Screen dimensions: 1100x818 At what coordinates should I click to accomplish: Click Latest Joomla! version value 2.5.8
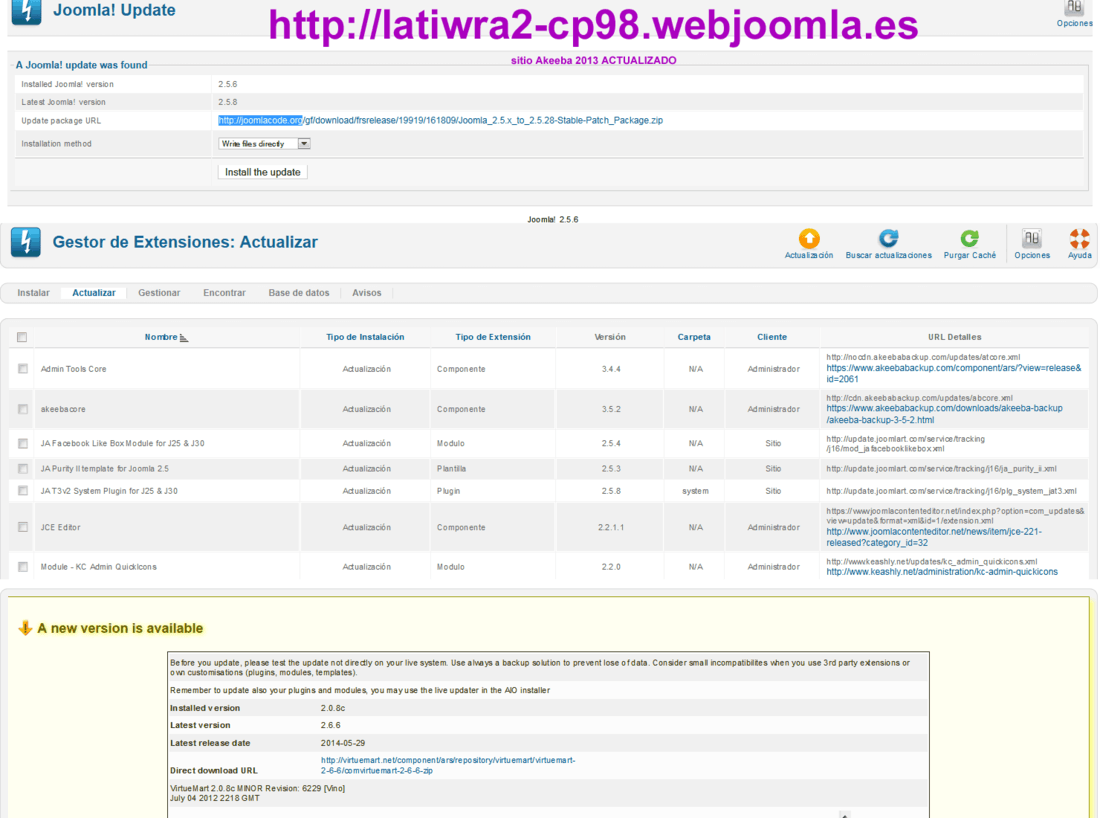227,102
